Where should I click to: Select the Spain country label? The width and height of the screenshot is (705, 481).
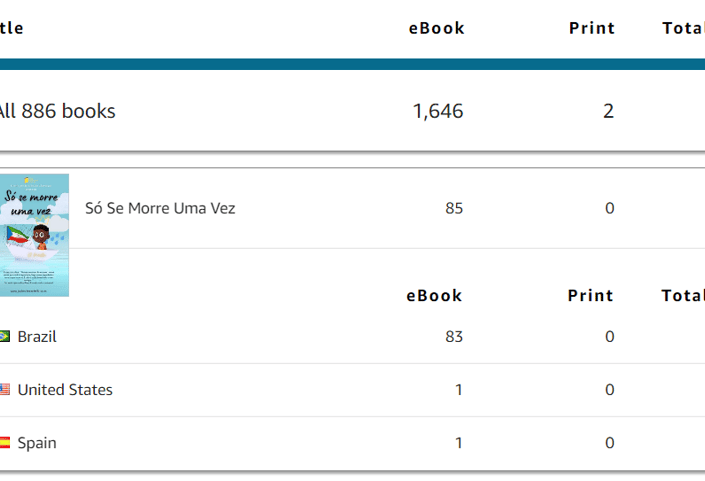pyautogui.click(x=37, y=443)
